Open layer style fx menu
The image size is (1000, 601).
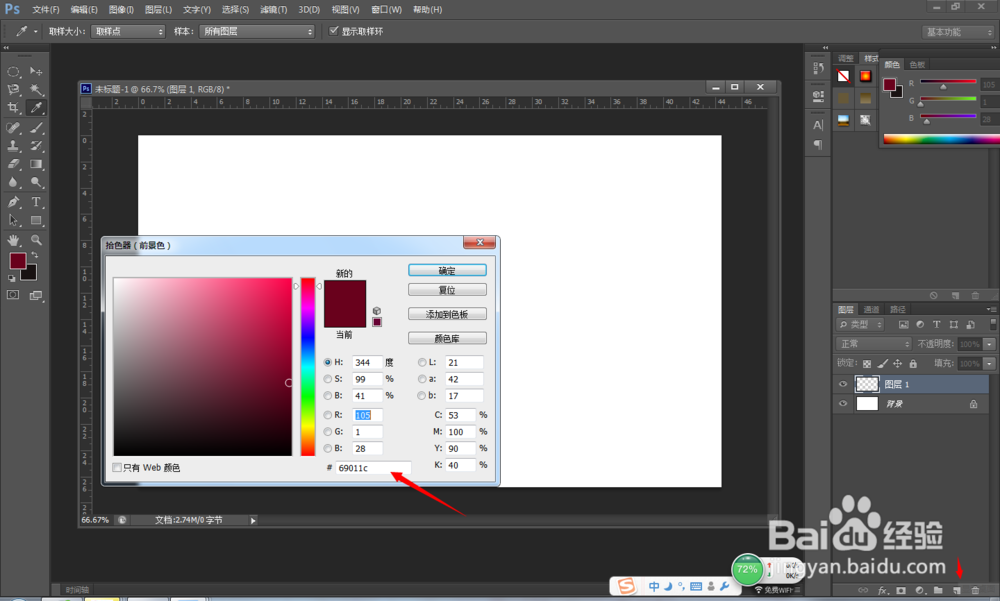(883, 591)
